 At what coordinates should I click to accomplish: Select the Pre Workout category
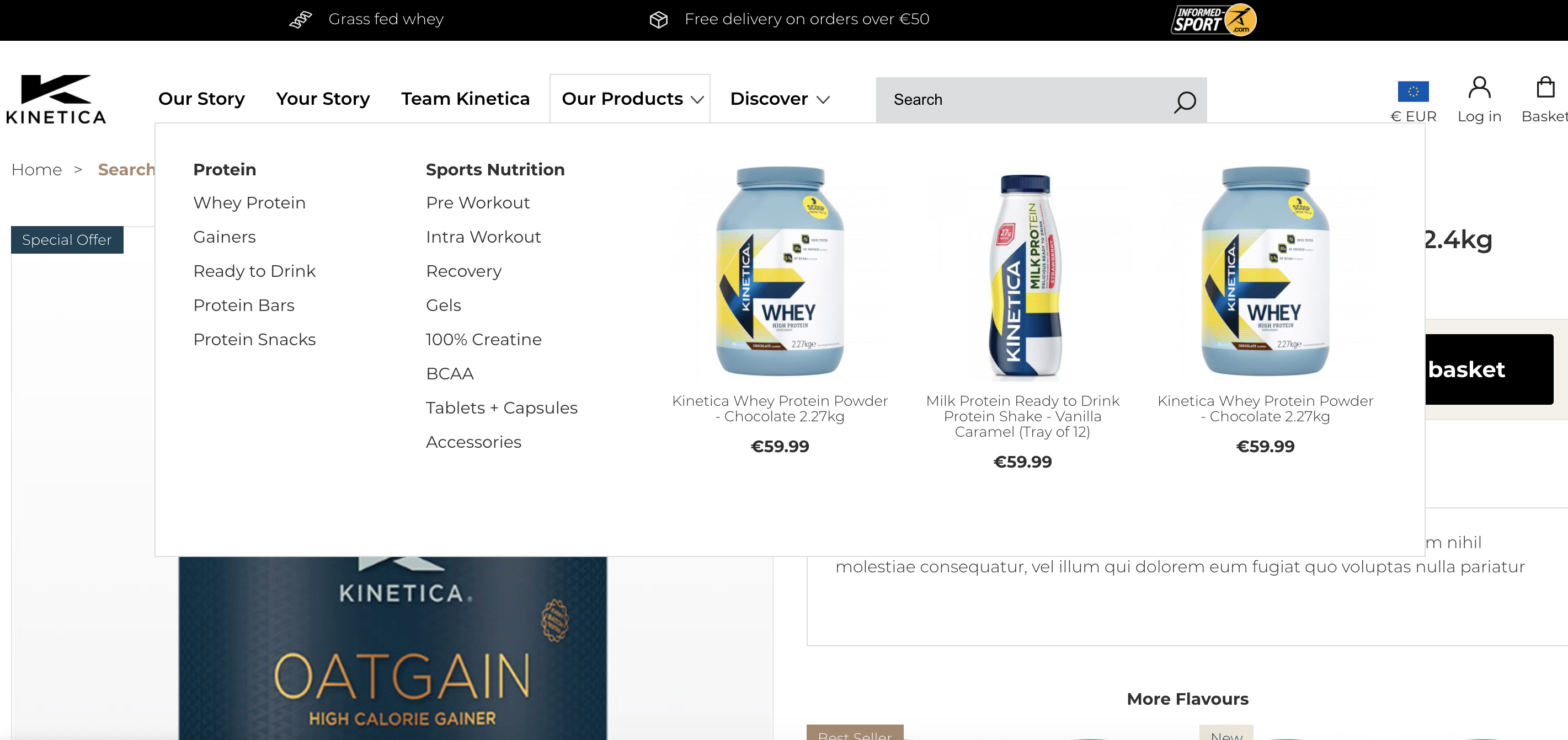click(477, 203)
